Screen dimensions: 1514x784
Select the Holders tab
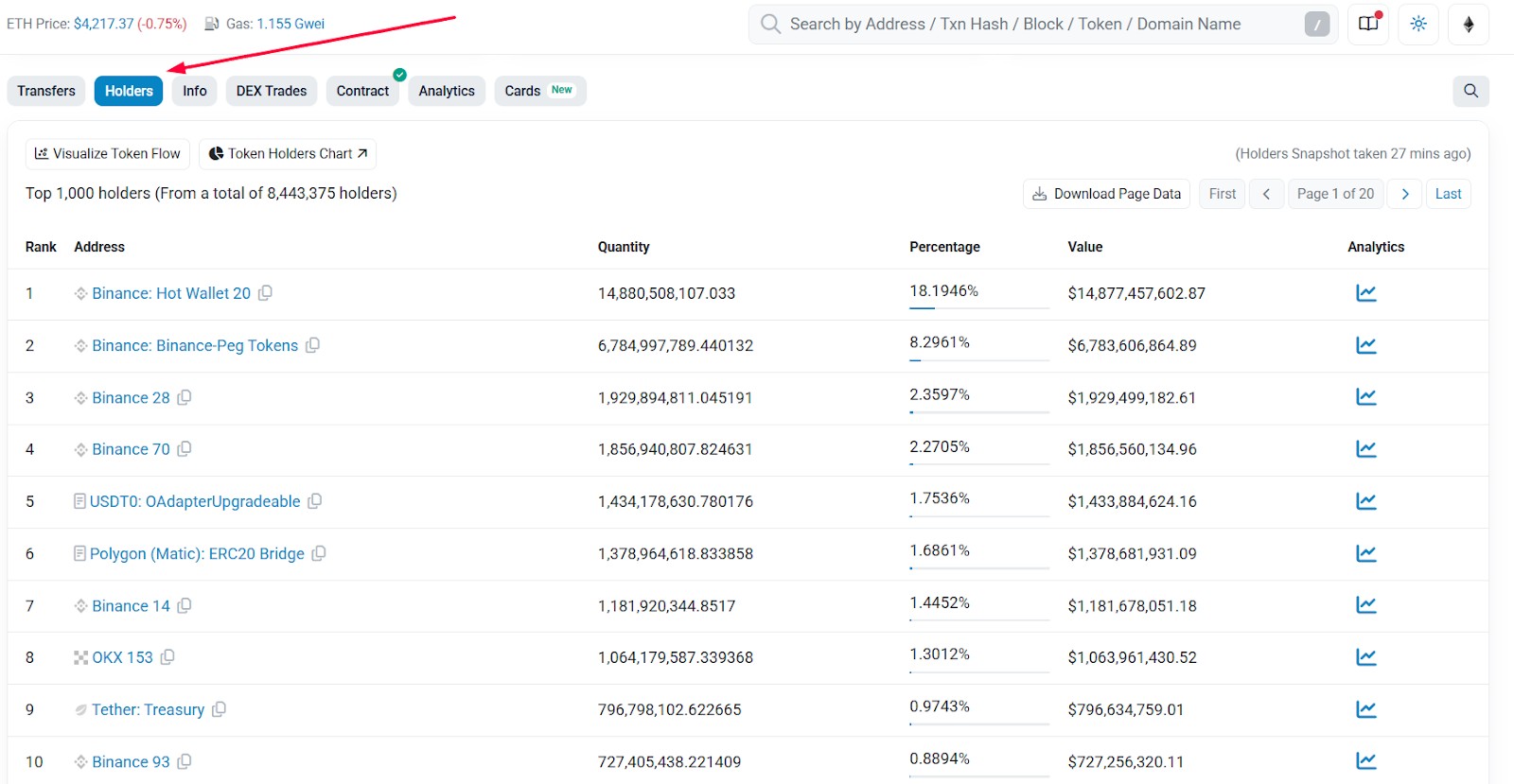coord(129,91)
